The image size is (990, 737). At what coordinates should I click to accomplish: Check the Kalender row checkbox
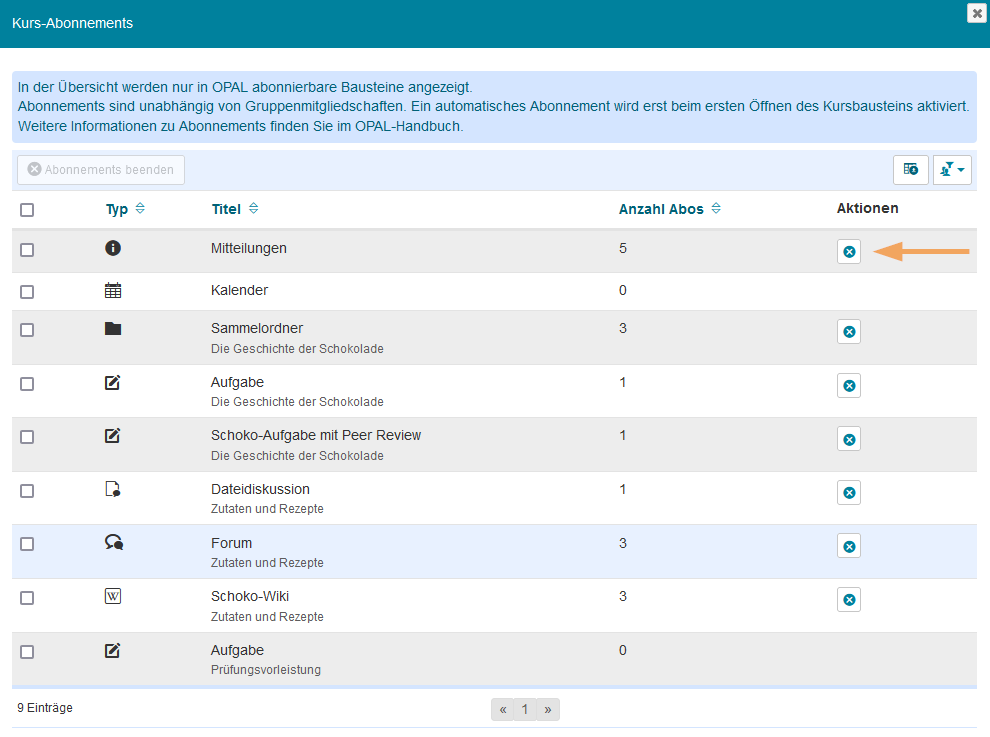tap(27, 292)
